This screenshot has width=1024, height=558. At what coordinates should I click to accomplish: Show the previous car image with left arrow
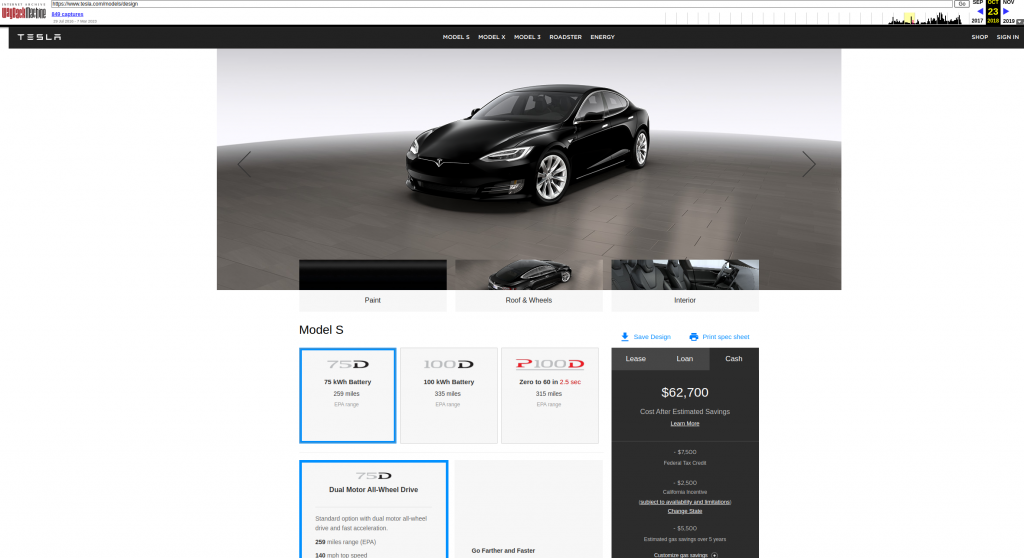click(x=245, y=165)
